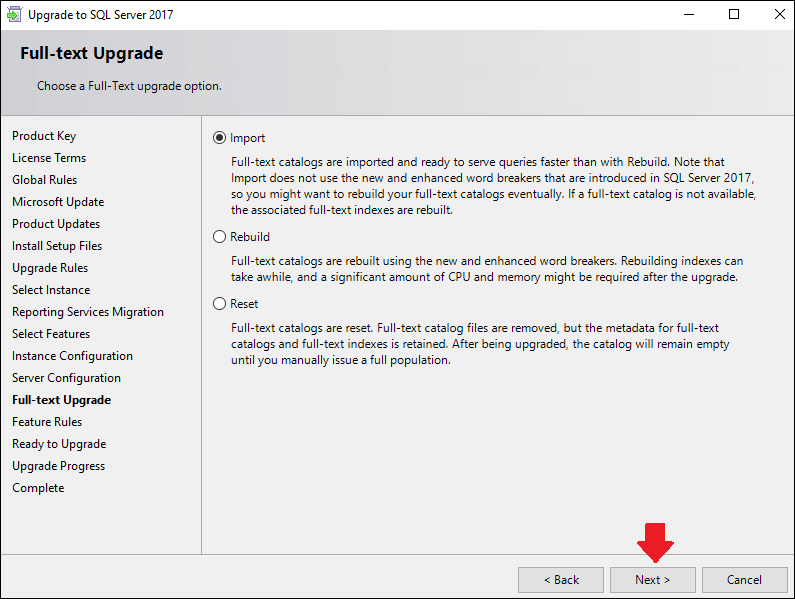Jump to Server Configuration step
The width and height of the screenshot is (795, 599).
[x=66, y=378]
